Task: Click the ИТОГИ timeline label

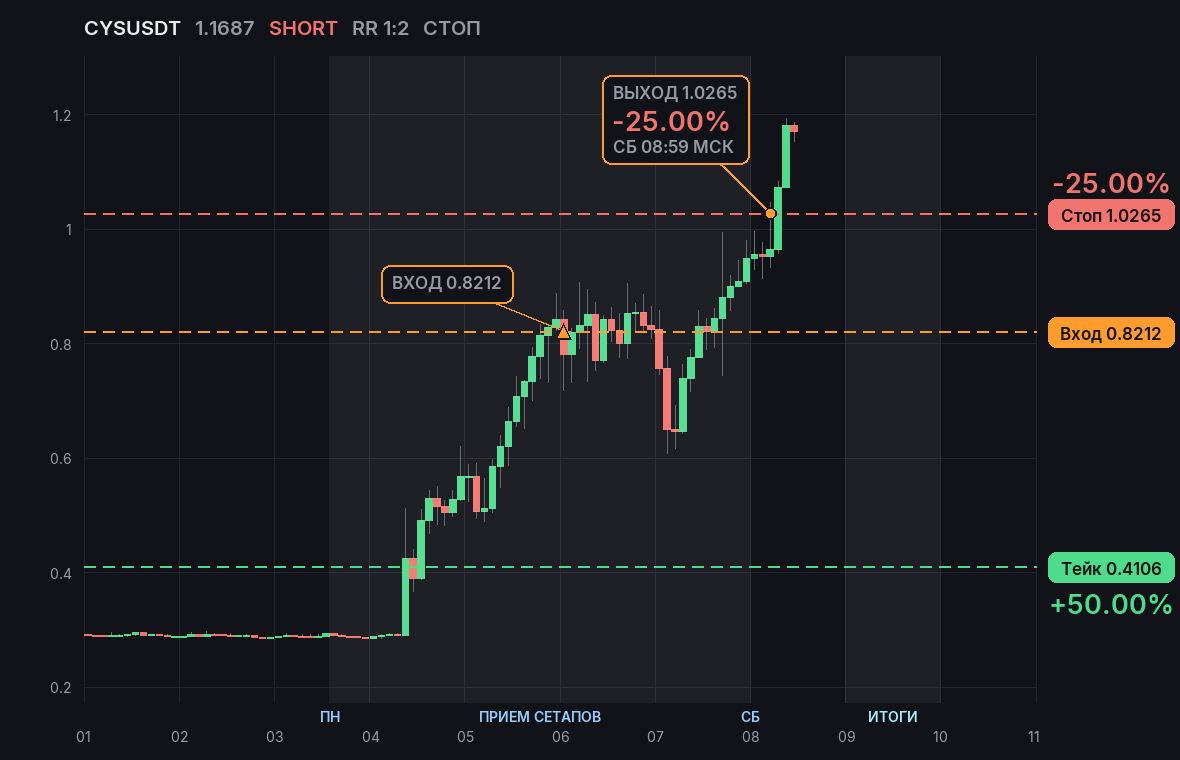Action: [x=893, y=716]
